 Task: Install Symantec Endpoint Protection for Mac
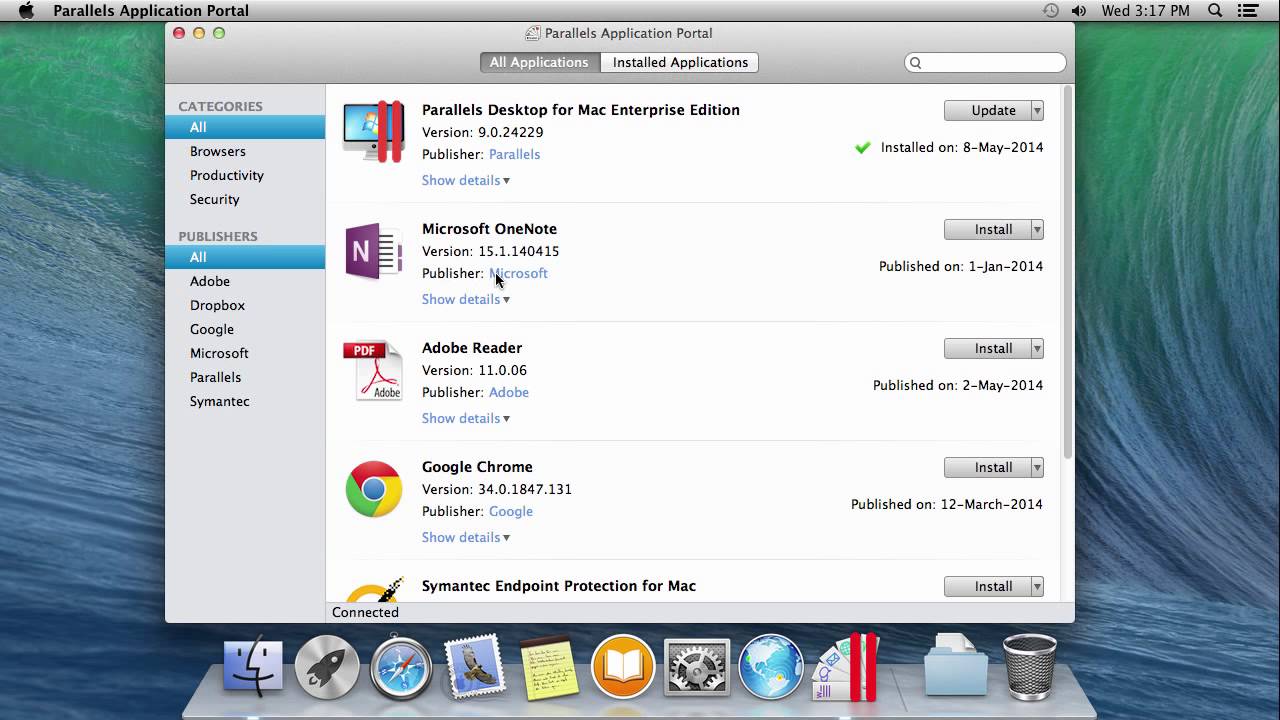(x=987, y=586)
